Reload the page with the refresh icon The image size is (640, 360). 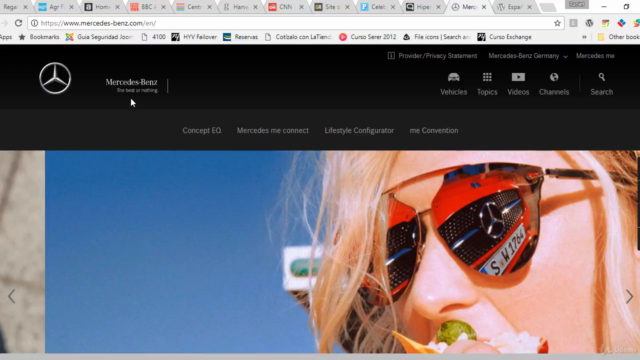click(18, 23)
